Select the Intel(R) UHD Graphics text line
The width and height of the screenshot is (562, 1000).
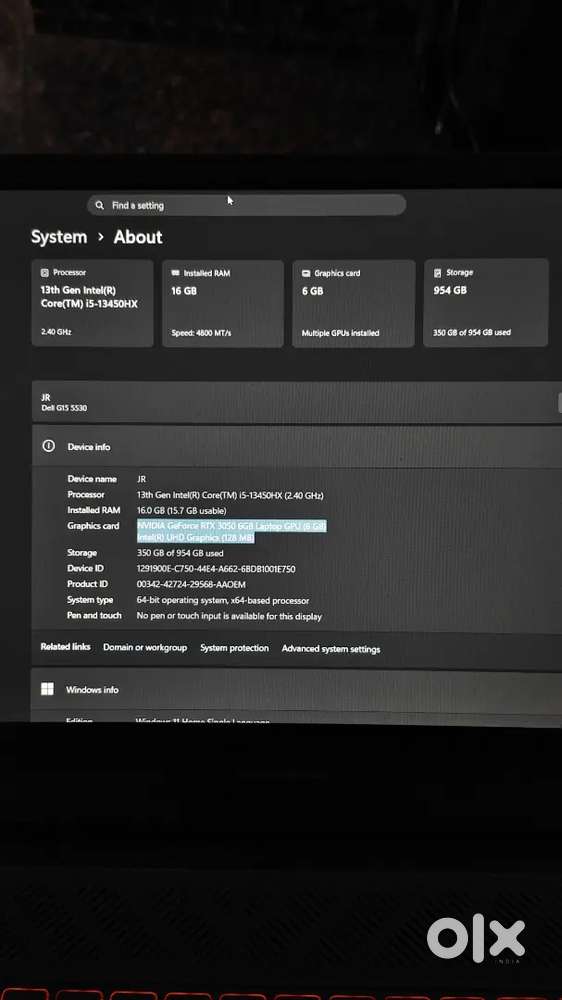[196, 538]
